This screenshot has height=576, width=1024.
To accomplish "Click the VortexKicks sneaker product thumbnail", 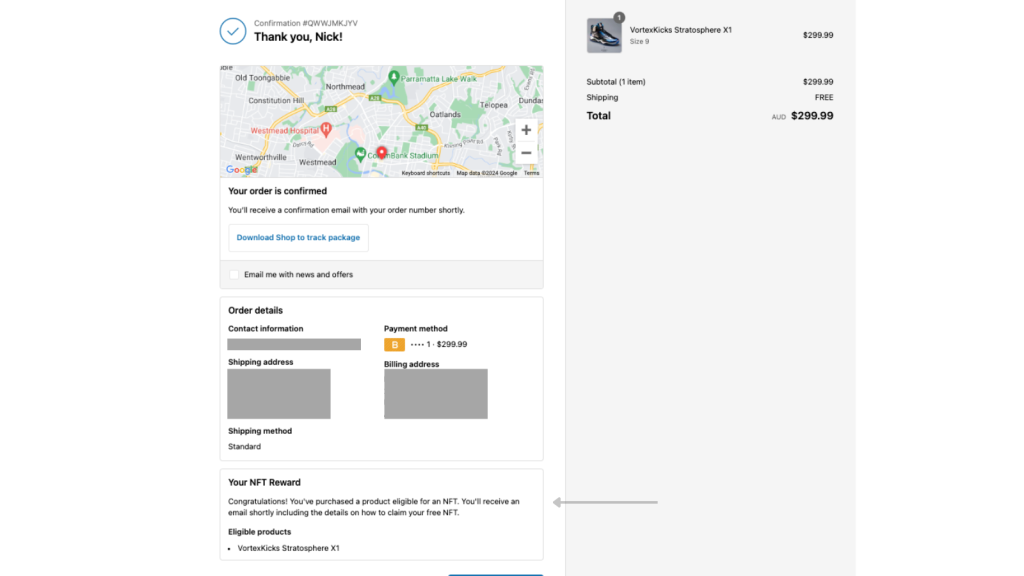I will click(x=604, y=35).
